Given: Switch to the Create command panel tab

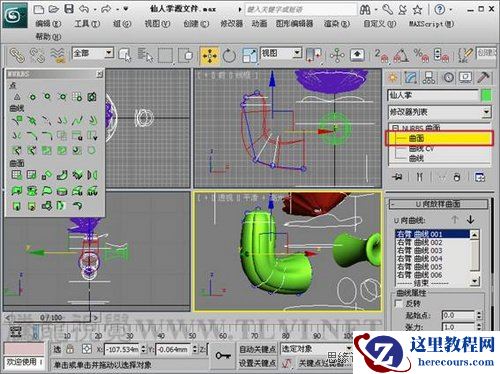Looking at the screenshot, I should tap(393, 77).
